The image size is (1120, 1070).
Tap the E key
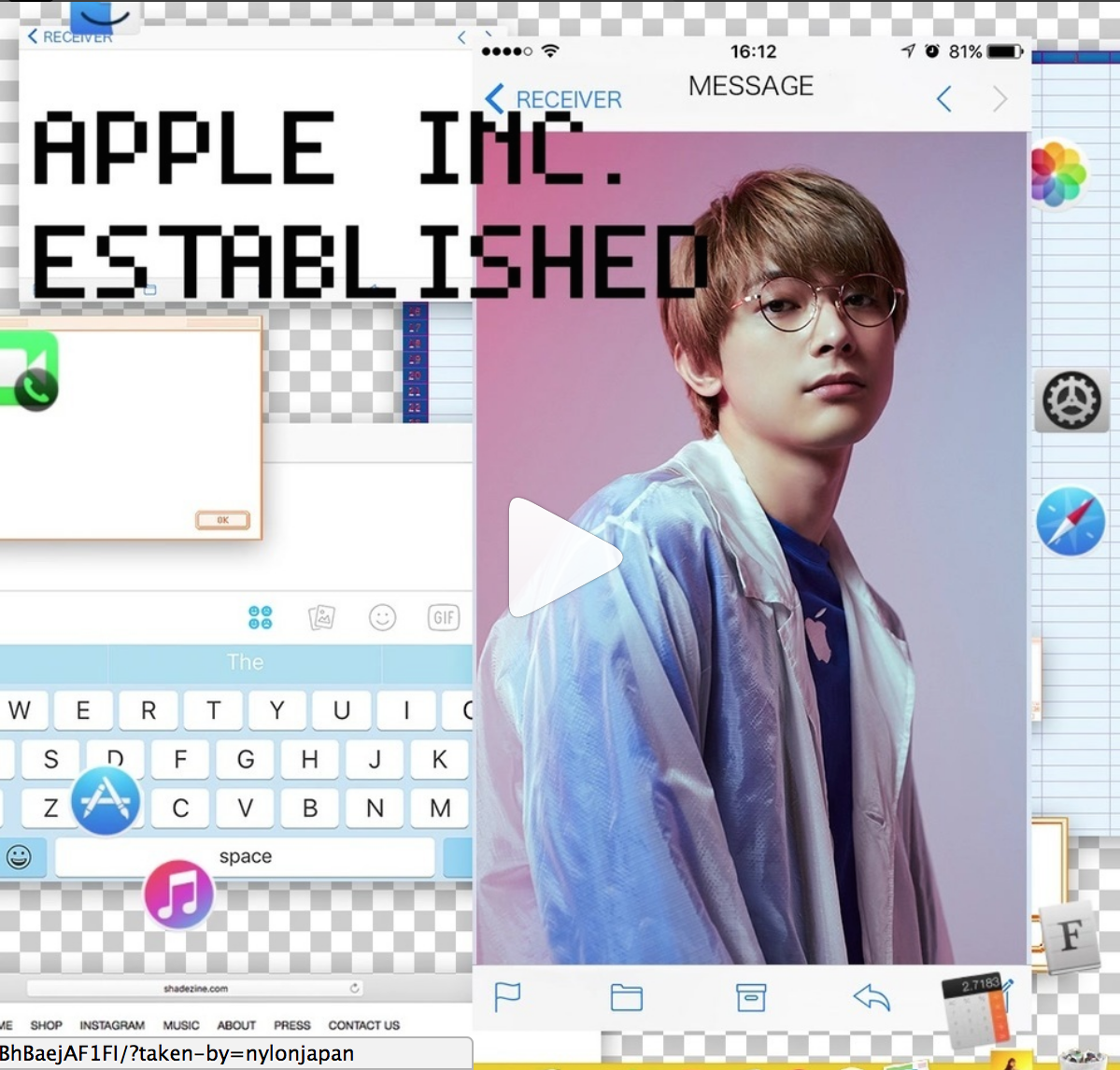[x=83, y=711]
